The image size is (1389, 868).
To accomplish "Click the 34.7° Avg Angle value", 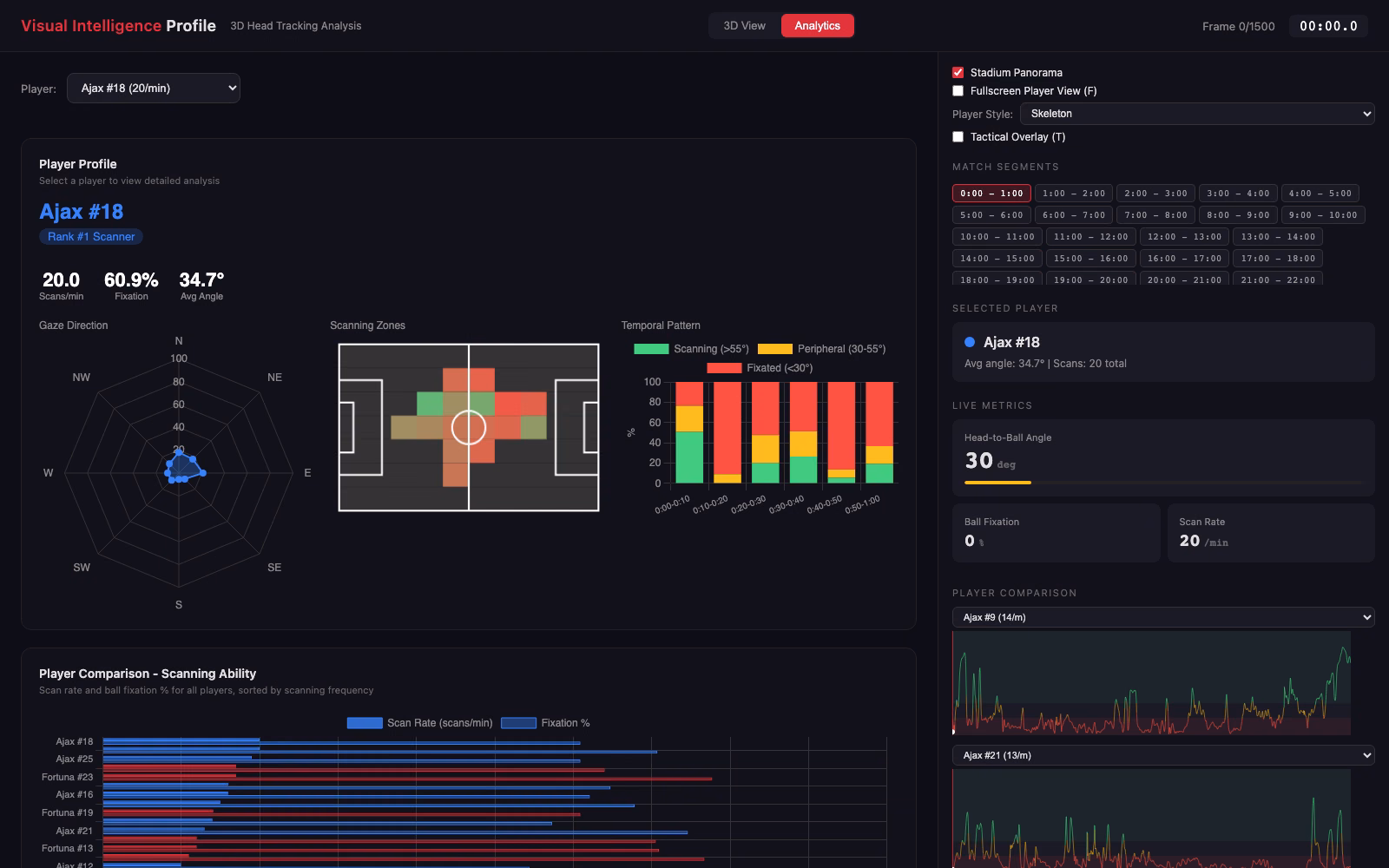I will pos(201,280).
